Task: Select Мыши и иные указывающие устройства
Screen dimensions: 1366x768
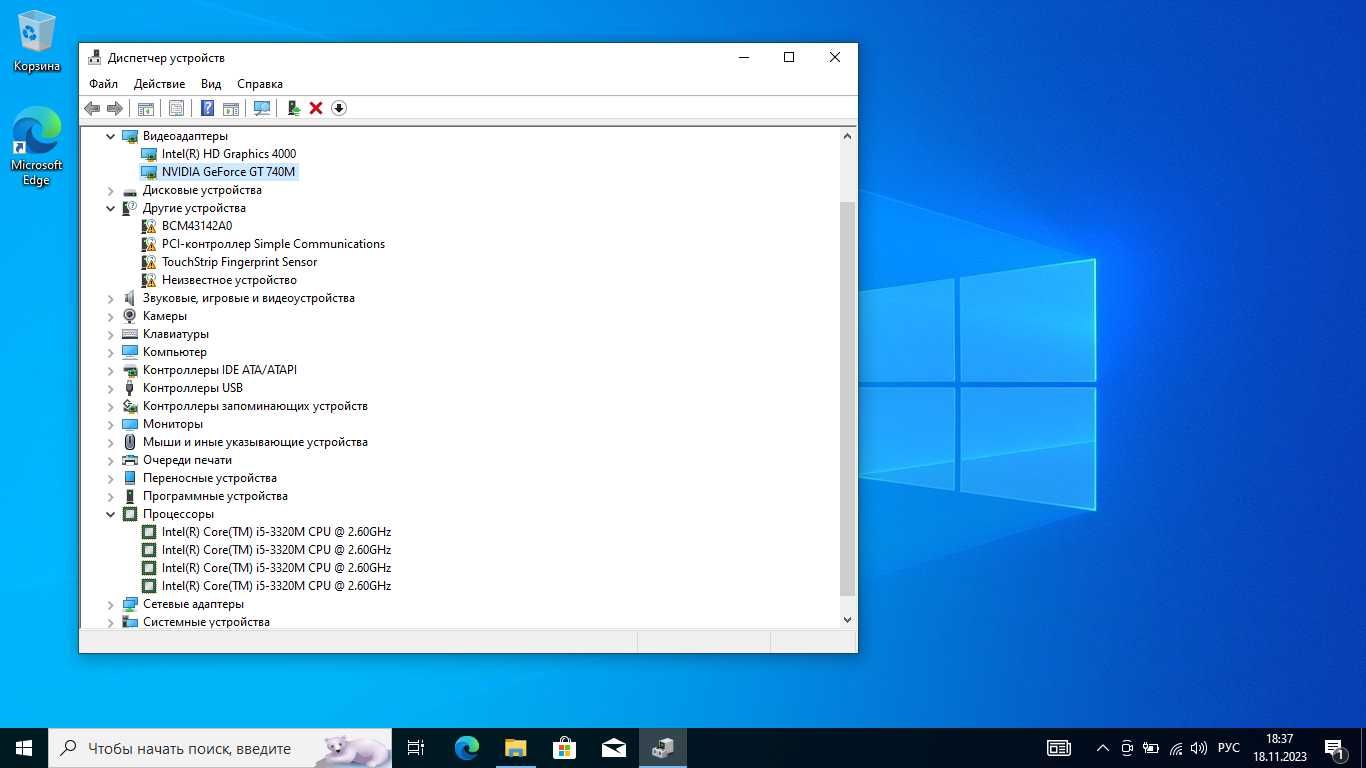Action: point(255,442)
